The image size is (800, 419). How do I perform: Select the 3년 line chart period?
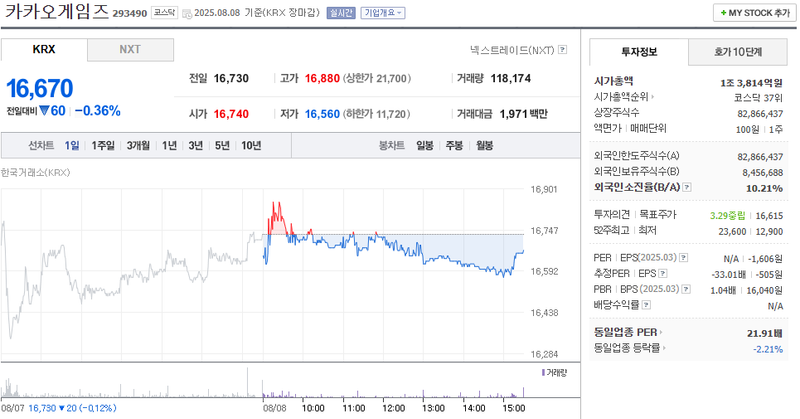tap(195, 145)
